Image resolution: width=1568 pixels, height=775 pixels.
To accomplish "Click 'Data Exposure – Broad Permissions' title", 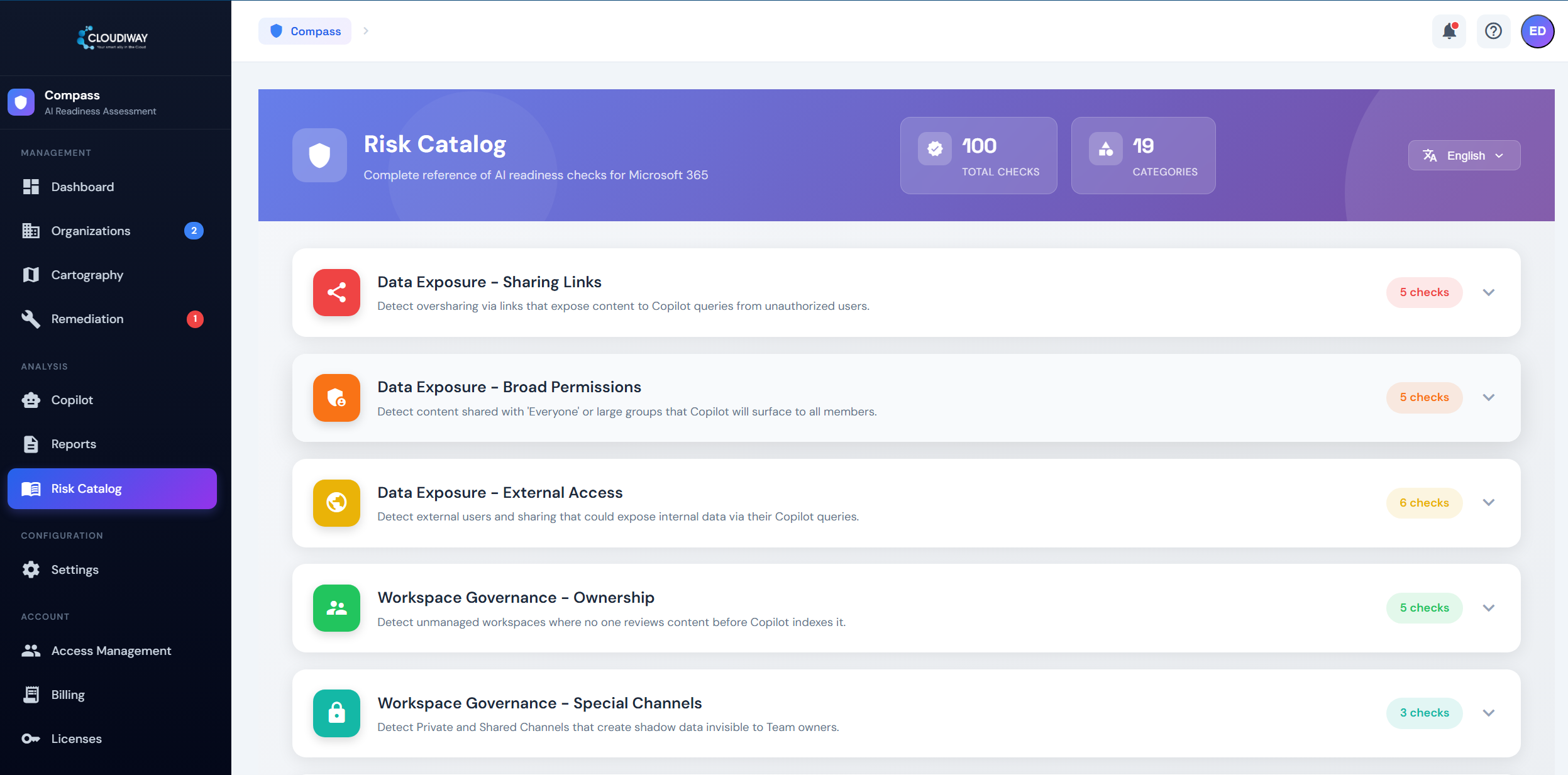I will (x=509, y=387).
